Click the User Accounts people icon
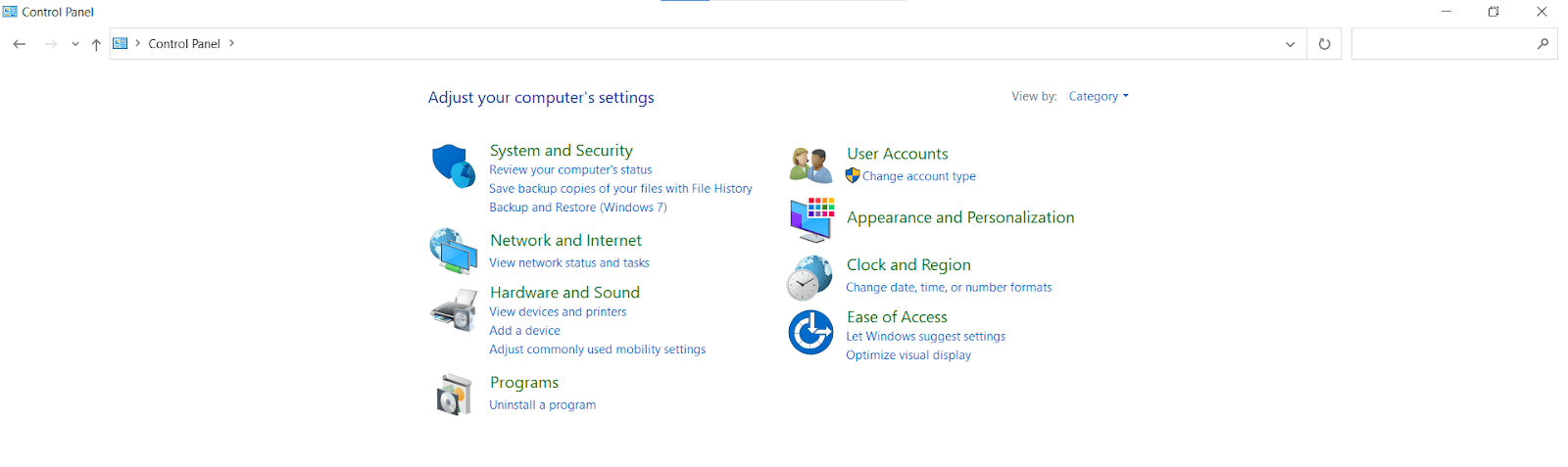This screenshot has height=467, width=1568. [x=810, y=164]
